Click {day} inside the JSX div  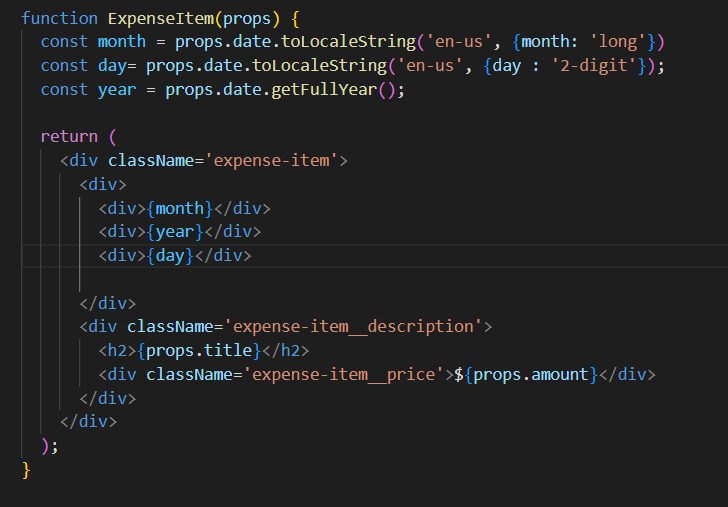coord(170,255)
